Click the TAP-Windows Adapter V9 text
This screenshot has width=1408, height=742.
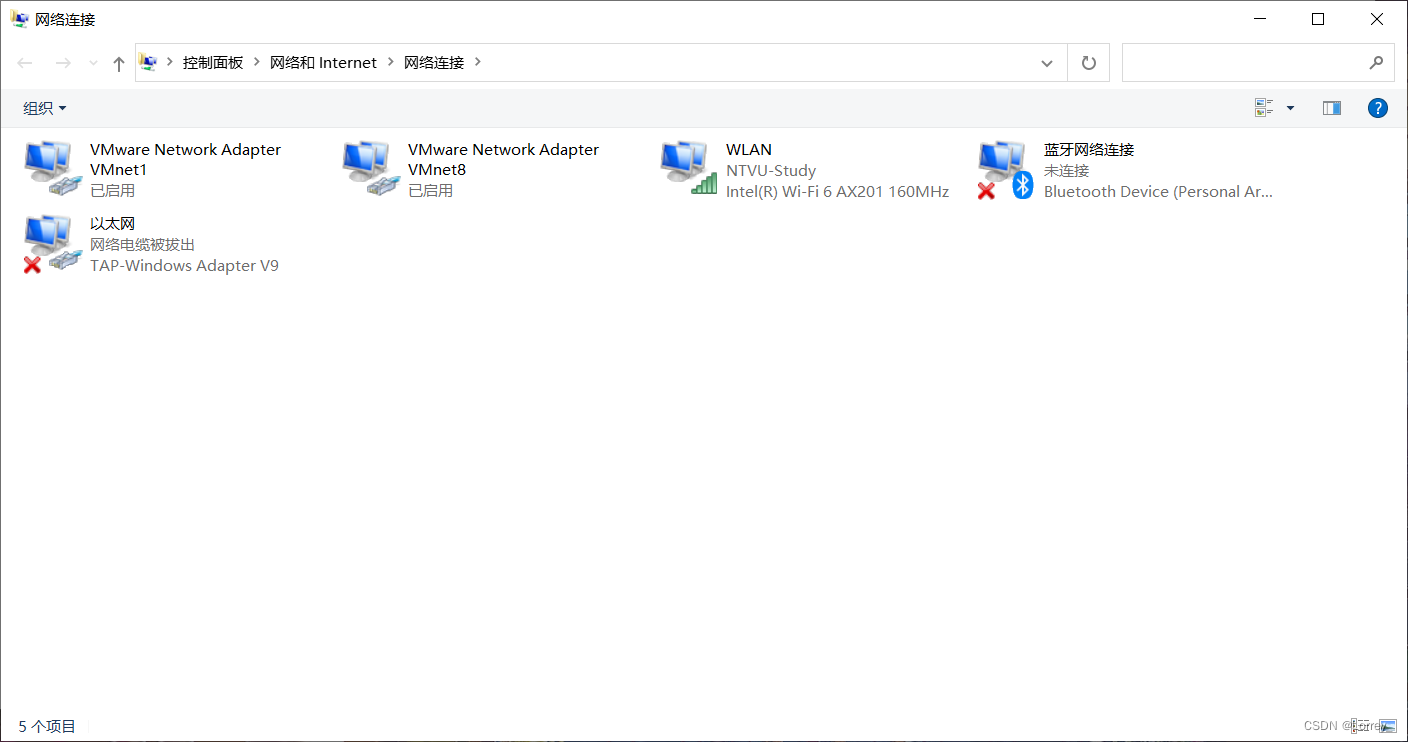[184, 265]
